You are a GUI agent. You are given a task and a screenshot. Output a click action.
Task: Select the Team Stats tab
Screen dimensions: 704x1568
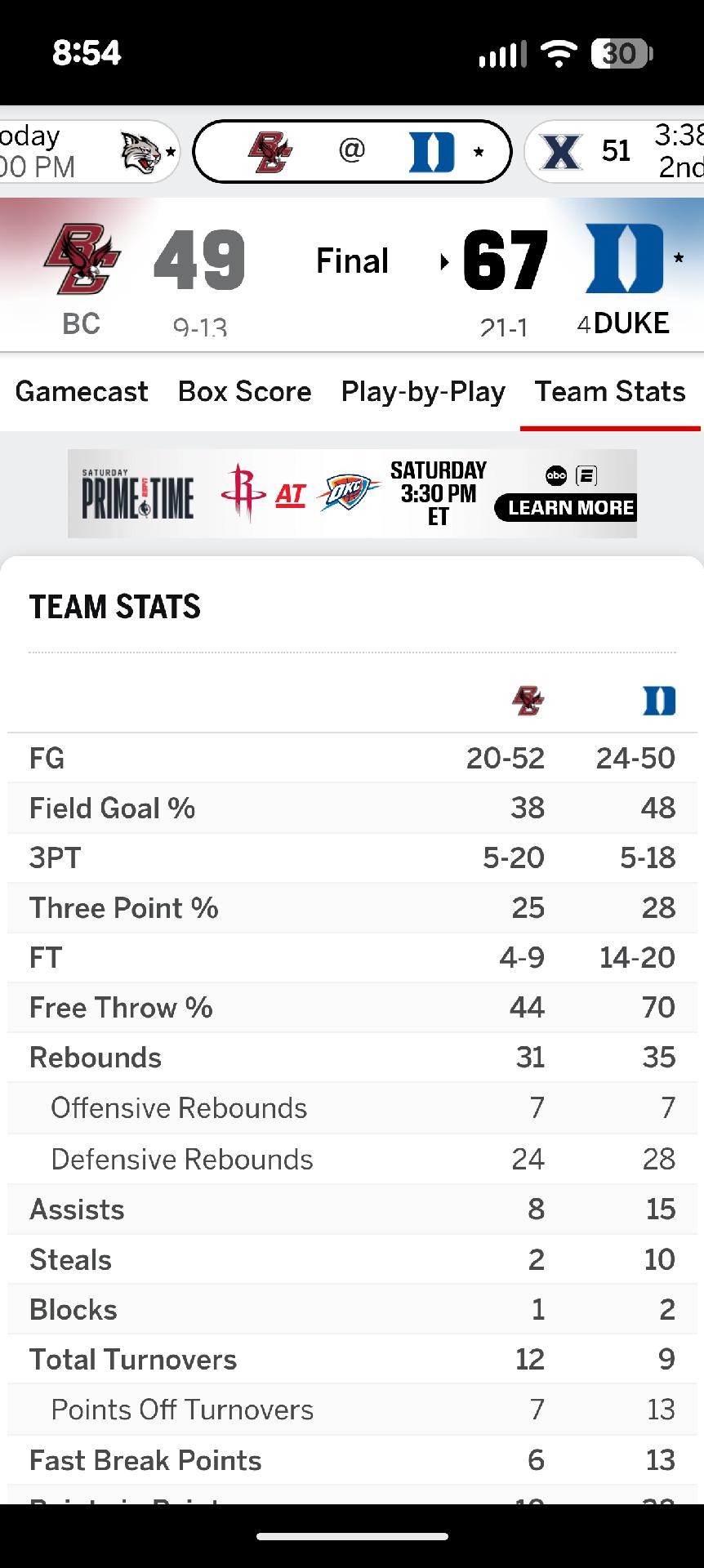(x=610, y=392)
